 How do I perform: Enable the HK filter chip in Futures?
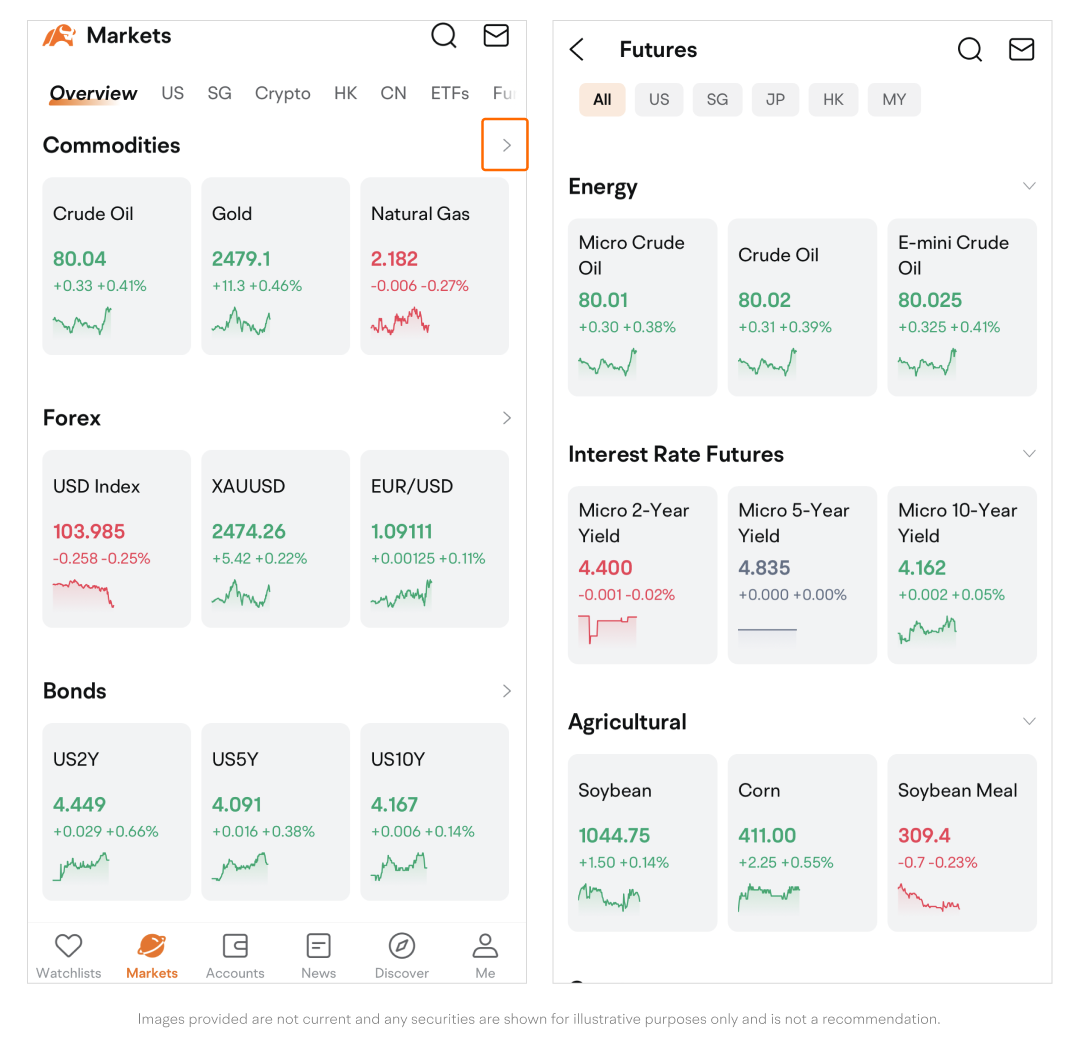coord(833,100)
